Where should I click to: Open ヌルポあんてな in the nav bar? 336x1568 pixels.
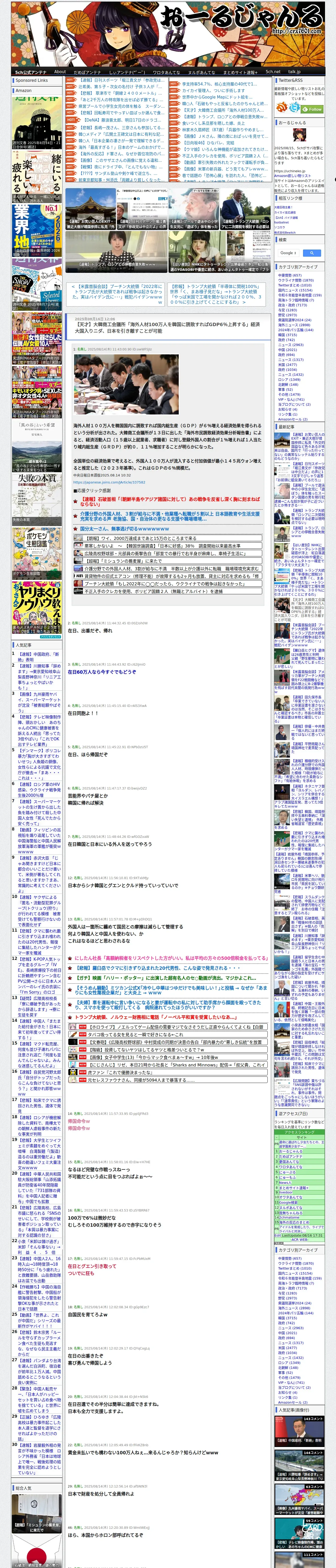click(201, 72)
